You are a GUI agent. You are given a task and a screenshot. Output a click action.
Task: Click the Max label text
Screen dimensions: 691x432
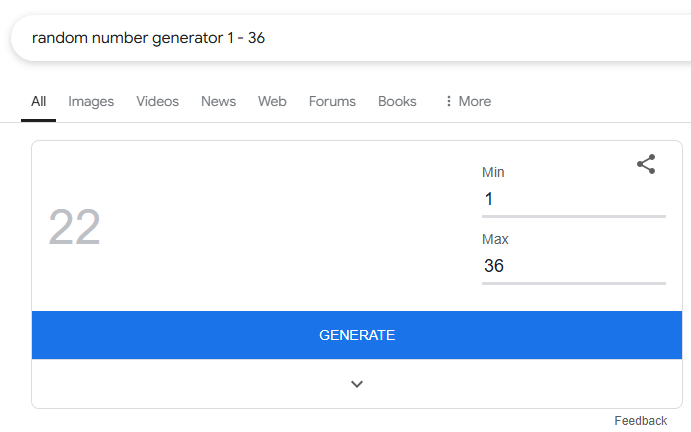495,239
